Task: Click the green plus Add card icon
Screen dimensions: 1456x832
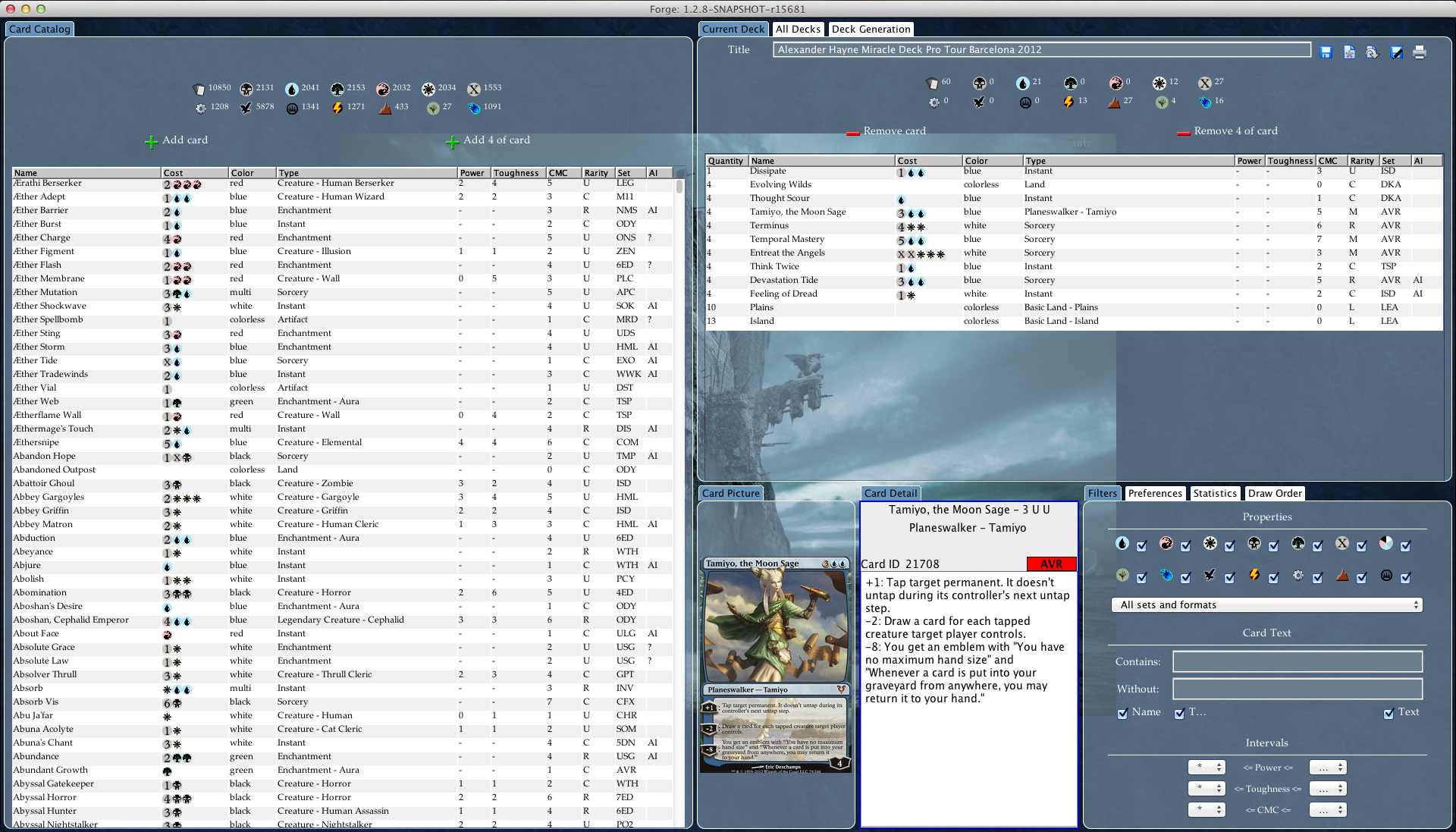Action: point(151,141)
